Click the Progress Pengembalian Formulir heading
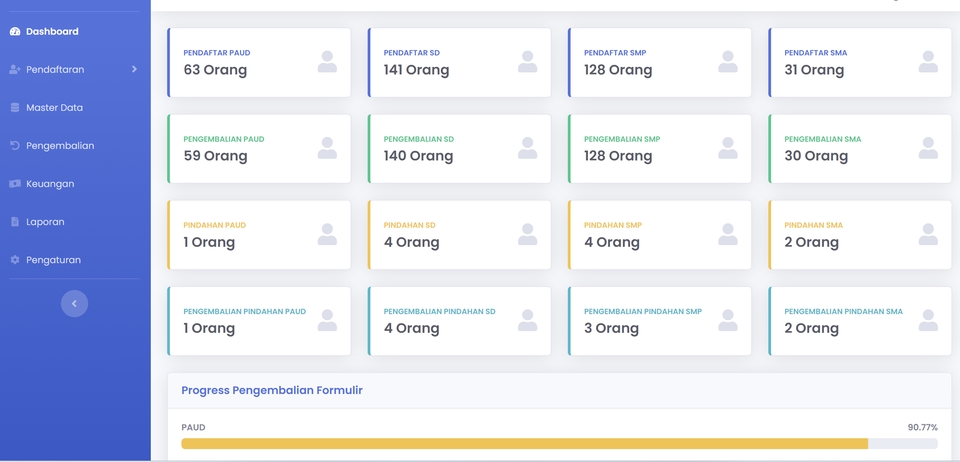 [272, 390]
